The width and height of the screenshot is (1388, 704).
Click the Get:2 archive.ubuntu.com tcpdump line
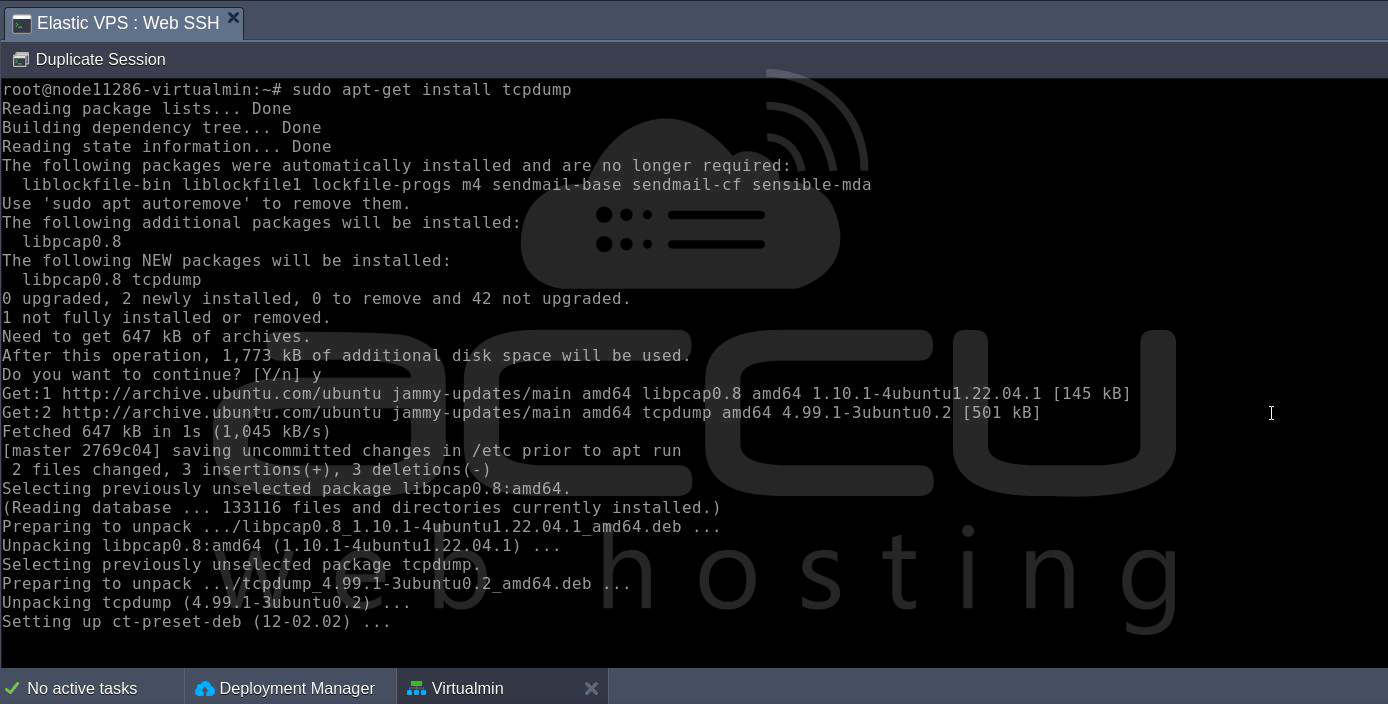point(522,413)
